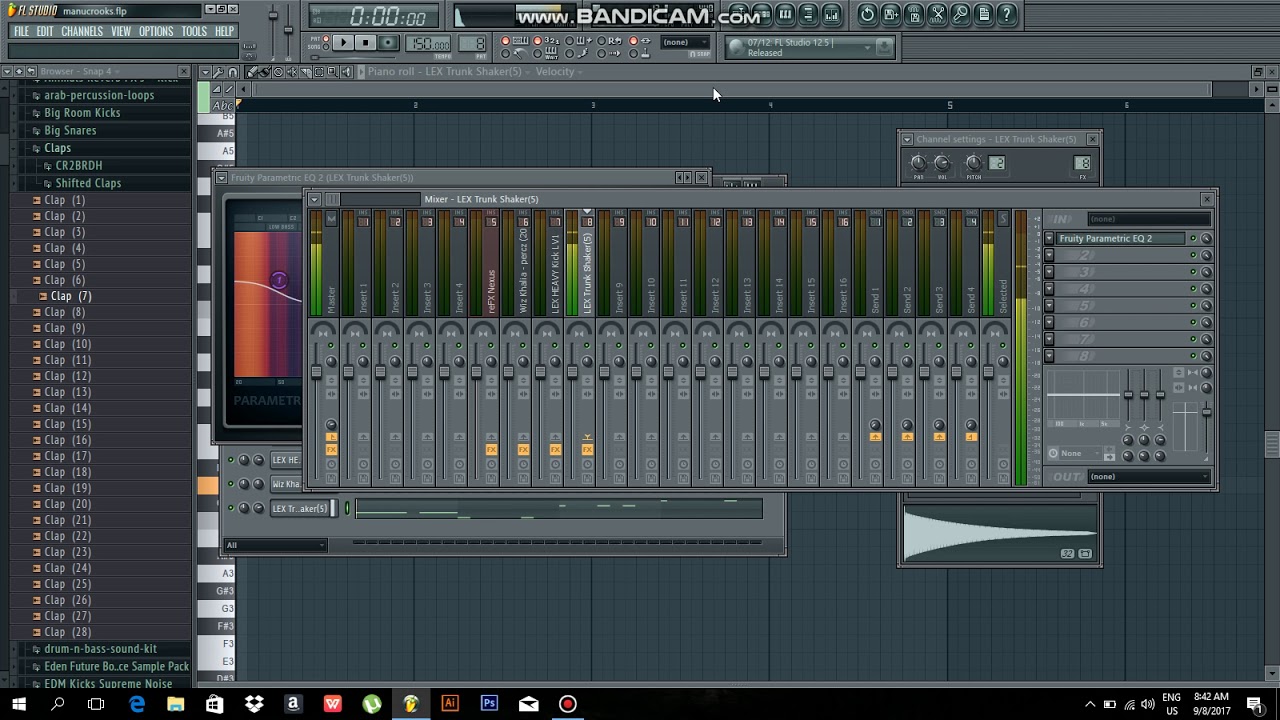Open the Eden Future Bounce Sample Pack folder
The image size is (1280, 720).
coord(116,667)
